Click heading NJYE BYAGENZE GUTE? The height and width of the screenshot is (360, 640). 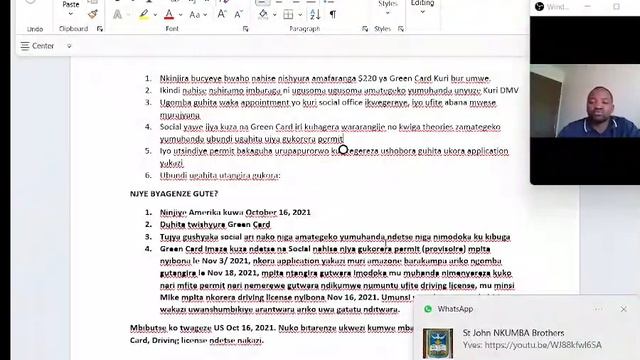click(174, 194)
